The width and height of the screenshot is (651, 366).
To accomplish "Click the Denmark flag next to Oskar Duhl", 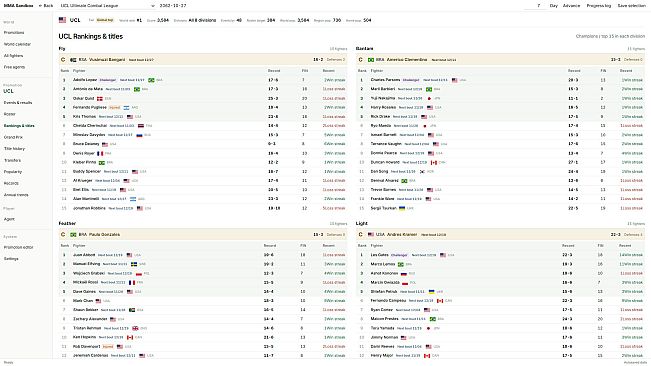I will [x=100, y=98].
